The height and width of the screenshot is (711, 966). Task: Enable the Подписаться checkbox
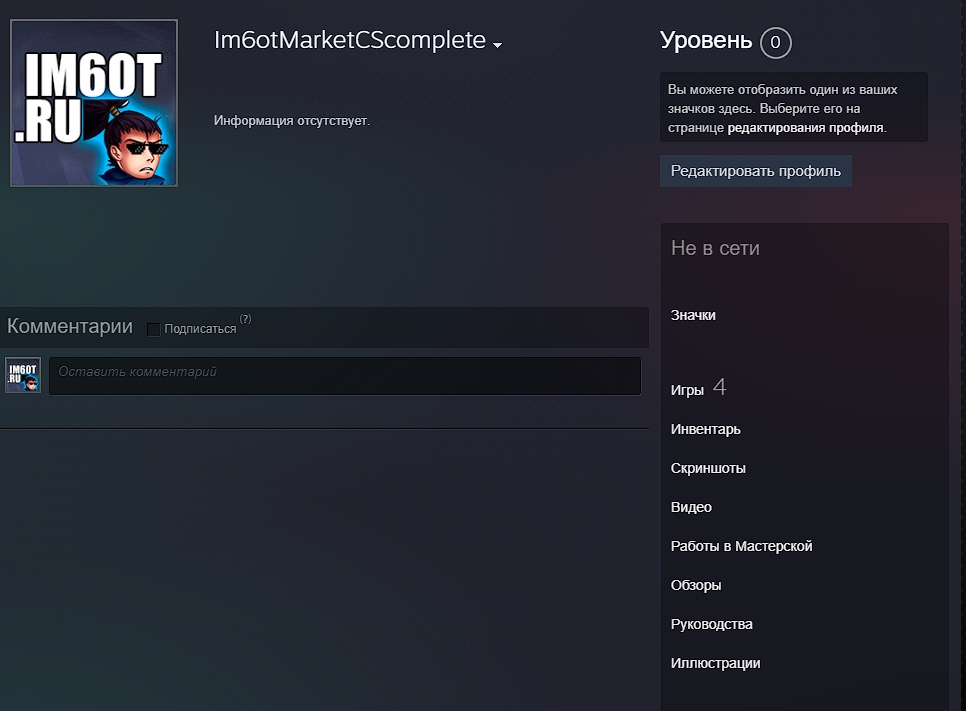pyautogui.click(x=154, y=330)
